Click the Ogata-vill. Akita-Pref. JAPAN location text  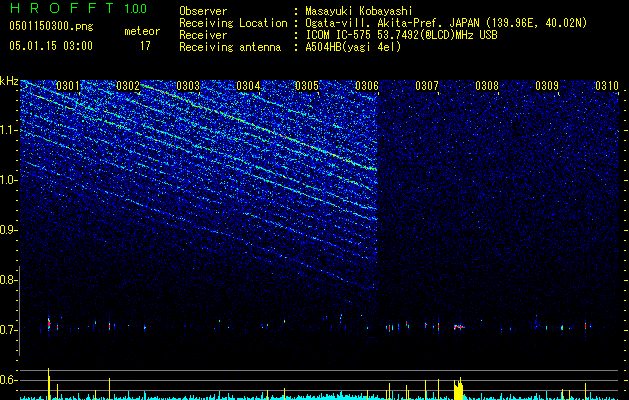(x=446, y=23)
